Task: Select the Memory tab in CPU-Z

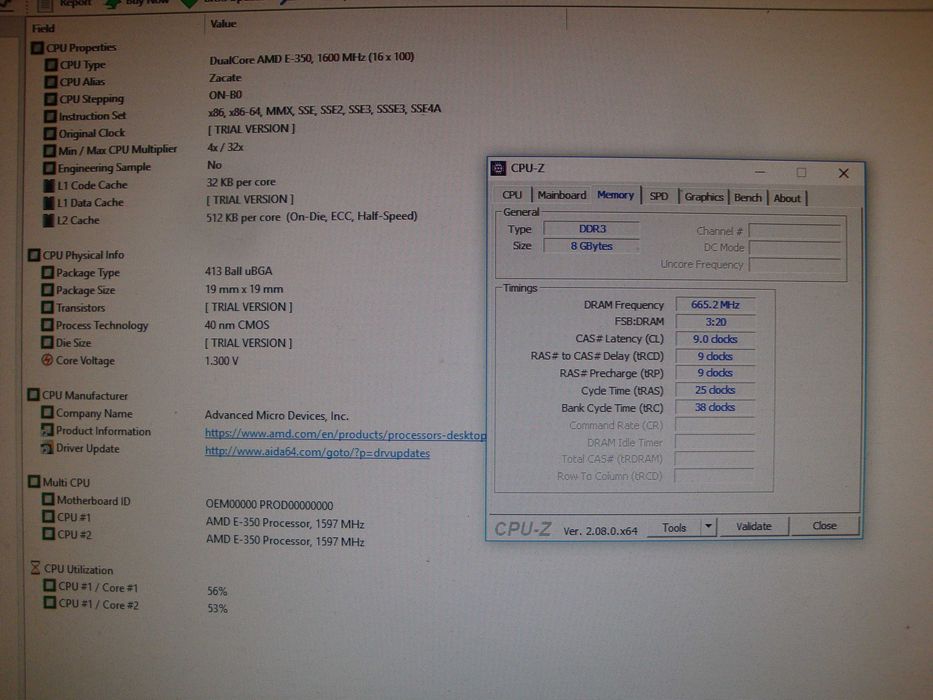Action: 615,195
